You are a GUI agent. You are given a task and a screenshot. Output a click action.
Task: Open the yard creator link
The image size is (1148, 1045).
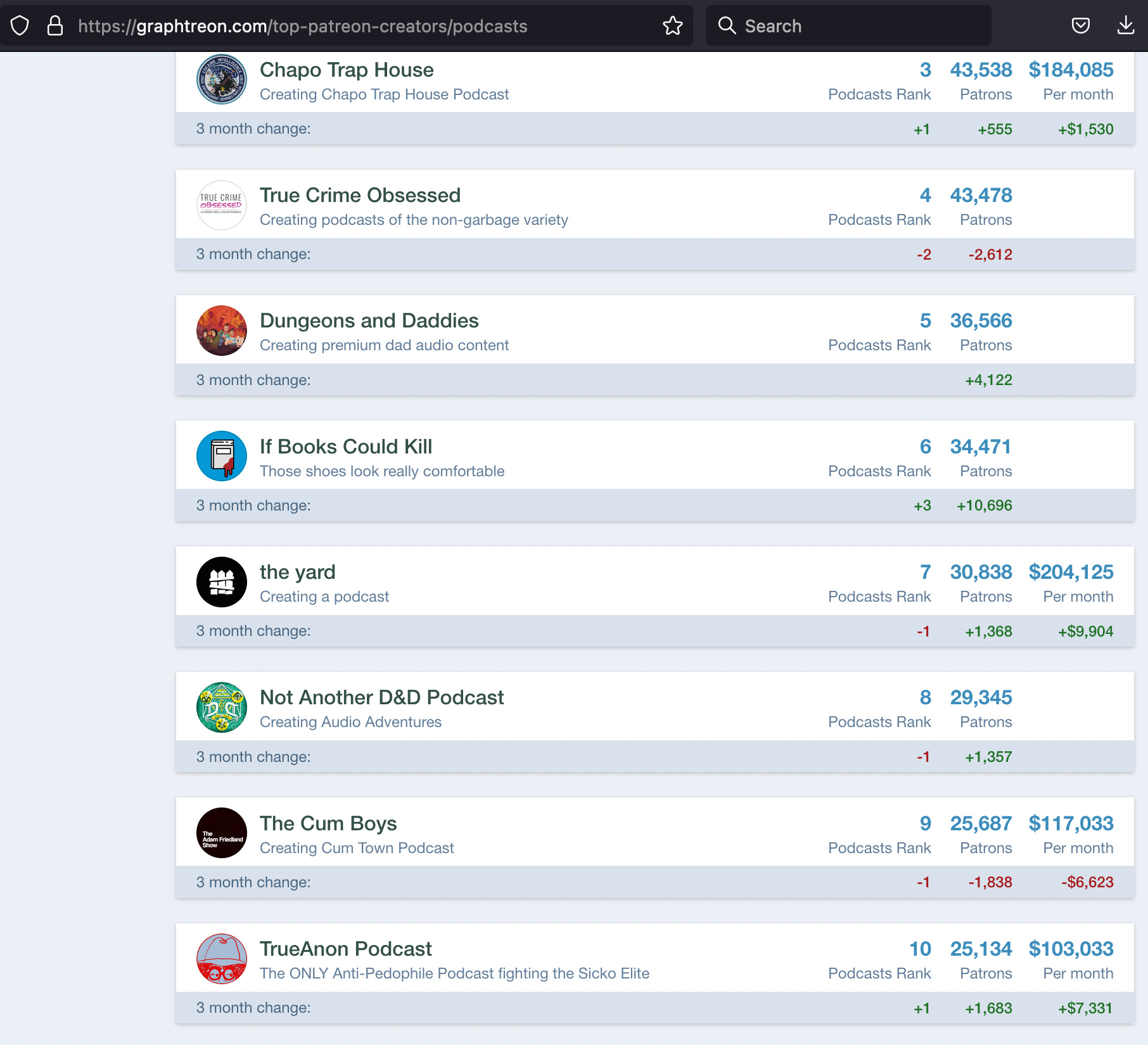coord(297,572)
